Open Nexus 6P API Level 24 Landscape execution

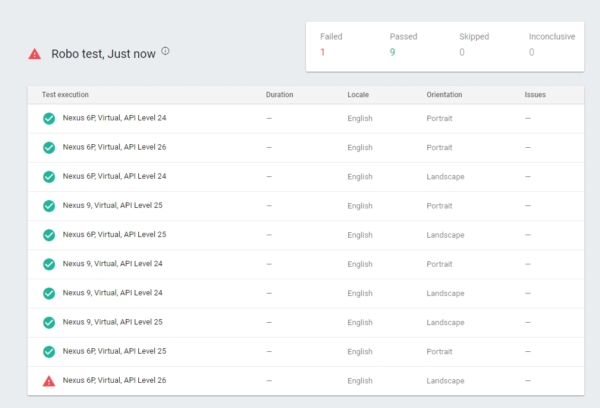pyautogui.click(x=114, y=176)
